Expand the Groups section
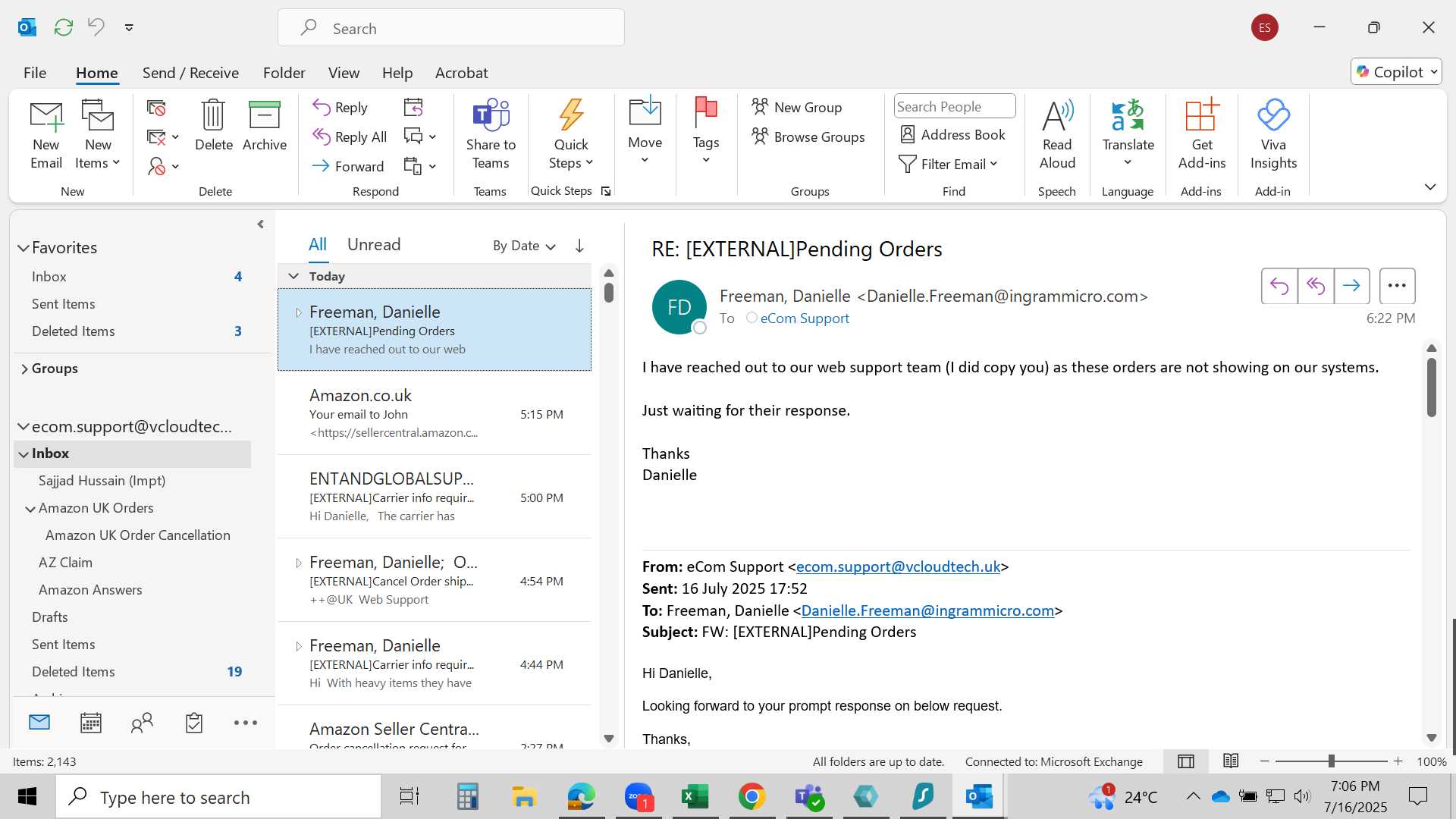This screenshot has height=819, width=1456. click(x=24, y=369)
